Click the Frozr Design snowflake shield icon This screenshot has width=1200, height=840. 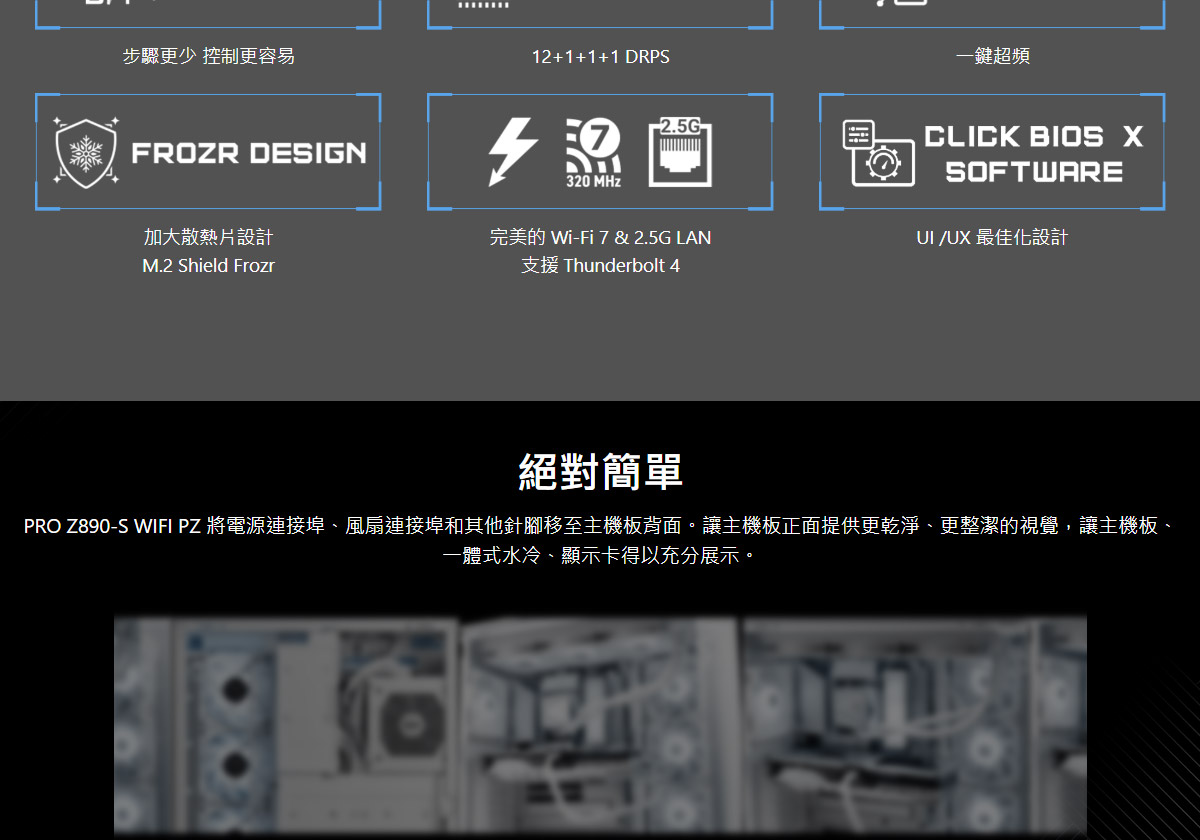[x=87, y=152]
